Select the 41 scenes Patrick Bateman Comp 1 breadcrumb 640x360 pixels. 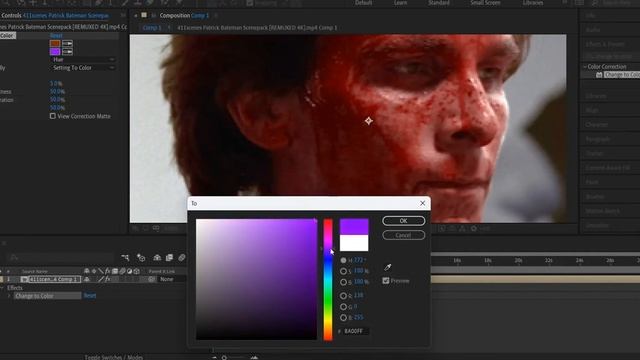pos(257,28)
